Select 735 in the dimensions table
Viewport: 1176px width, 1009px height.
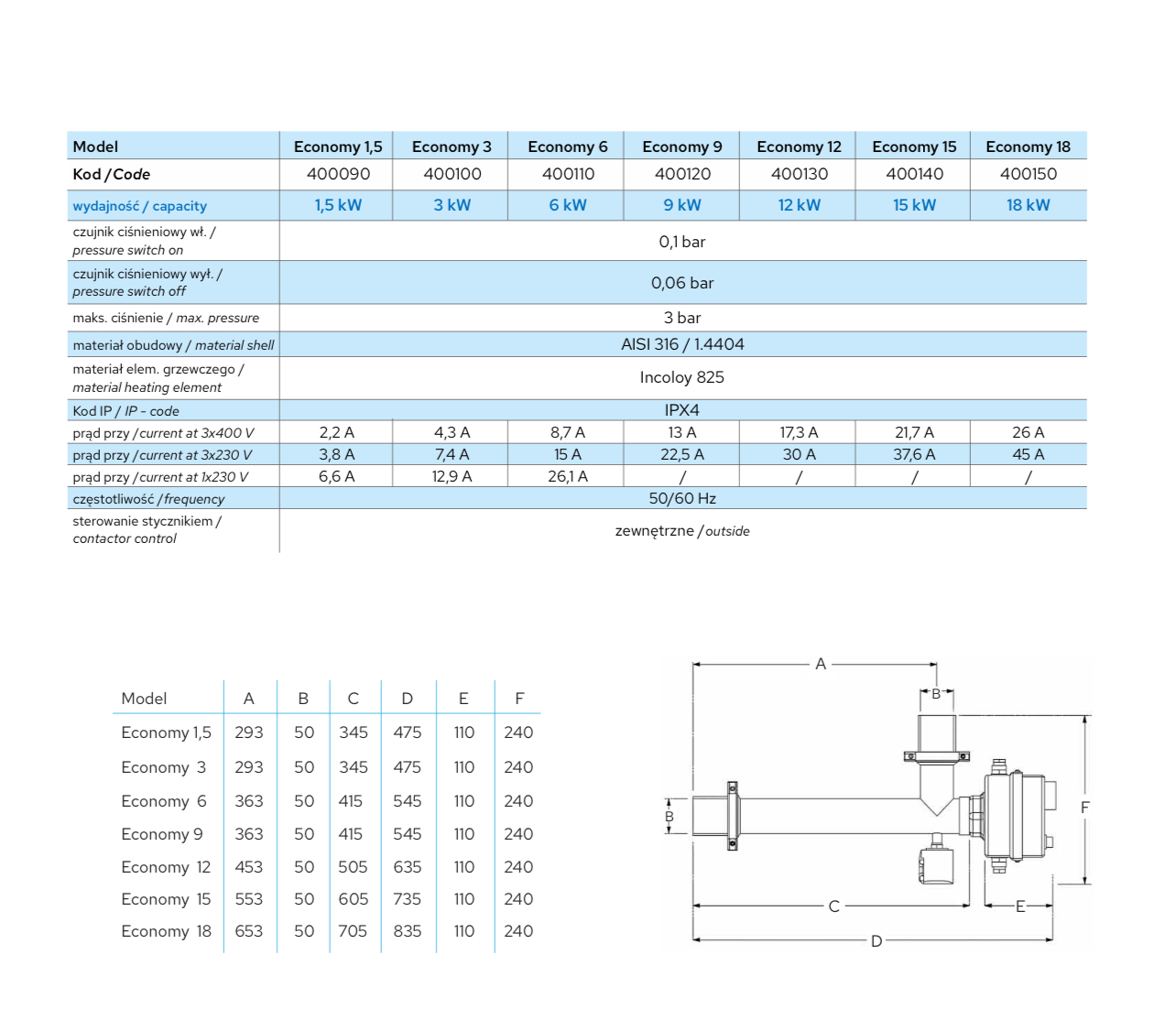pyautogui.click(x=408, y=899)
